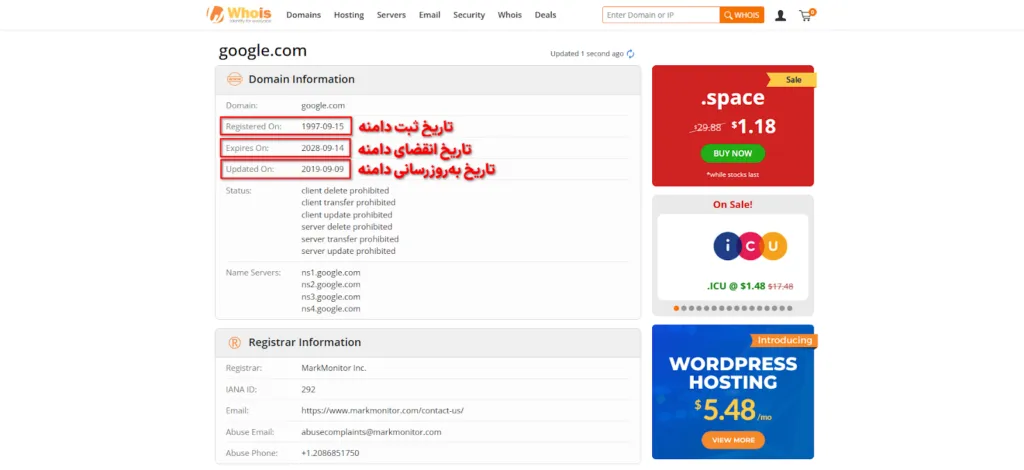Click the refresh icon next to Updated
Viewport: 1024px width, 470px height.
coord(631,54)
